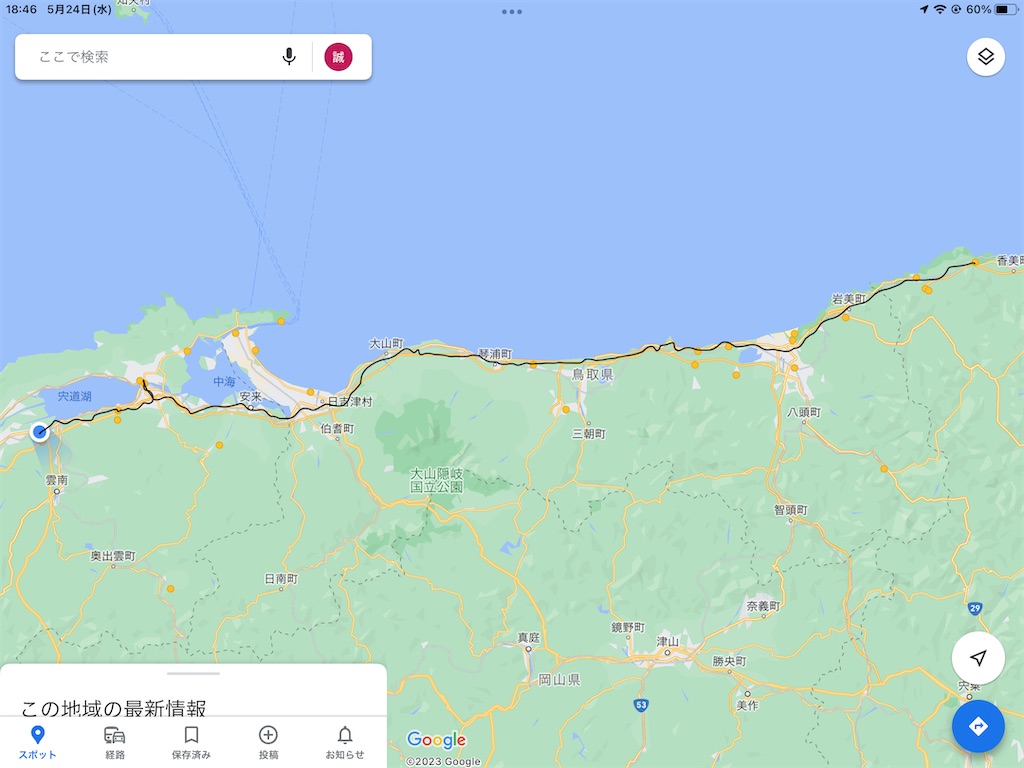Image resolution: width=1024 pixels, height=768 pixels.
Task: Expand the この地域の最新情報 sheet handle
Action: click(193, 673)
